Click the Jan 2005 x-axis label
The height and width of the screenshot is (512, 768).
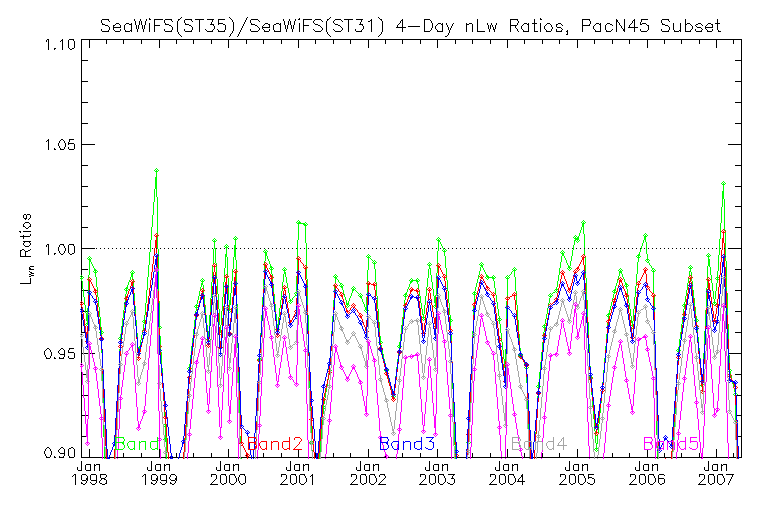point(577,472)
